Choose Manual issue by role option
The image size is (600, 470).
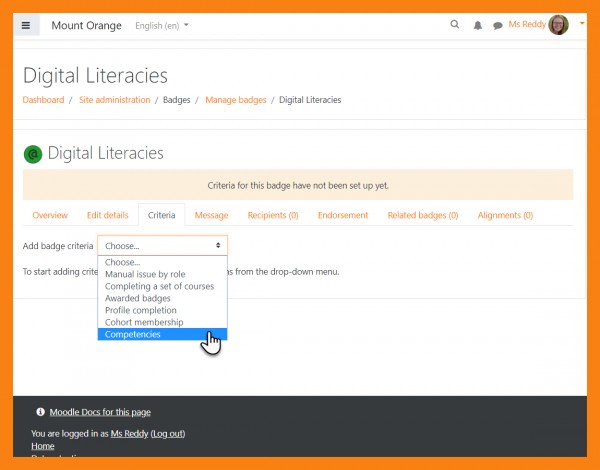point(145,274)
